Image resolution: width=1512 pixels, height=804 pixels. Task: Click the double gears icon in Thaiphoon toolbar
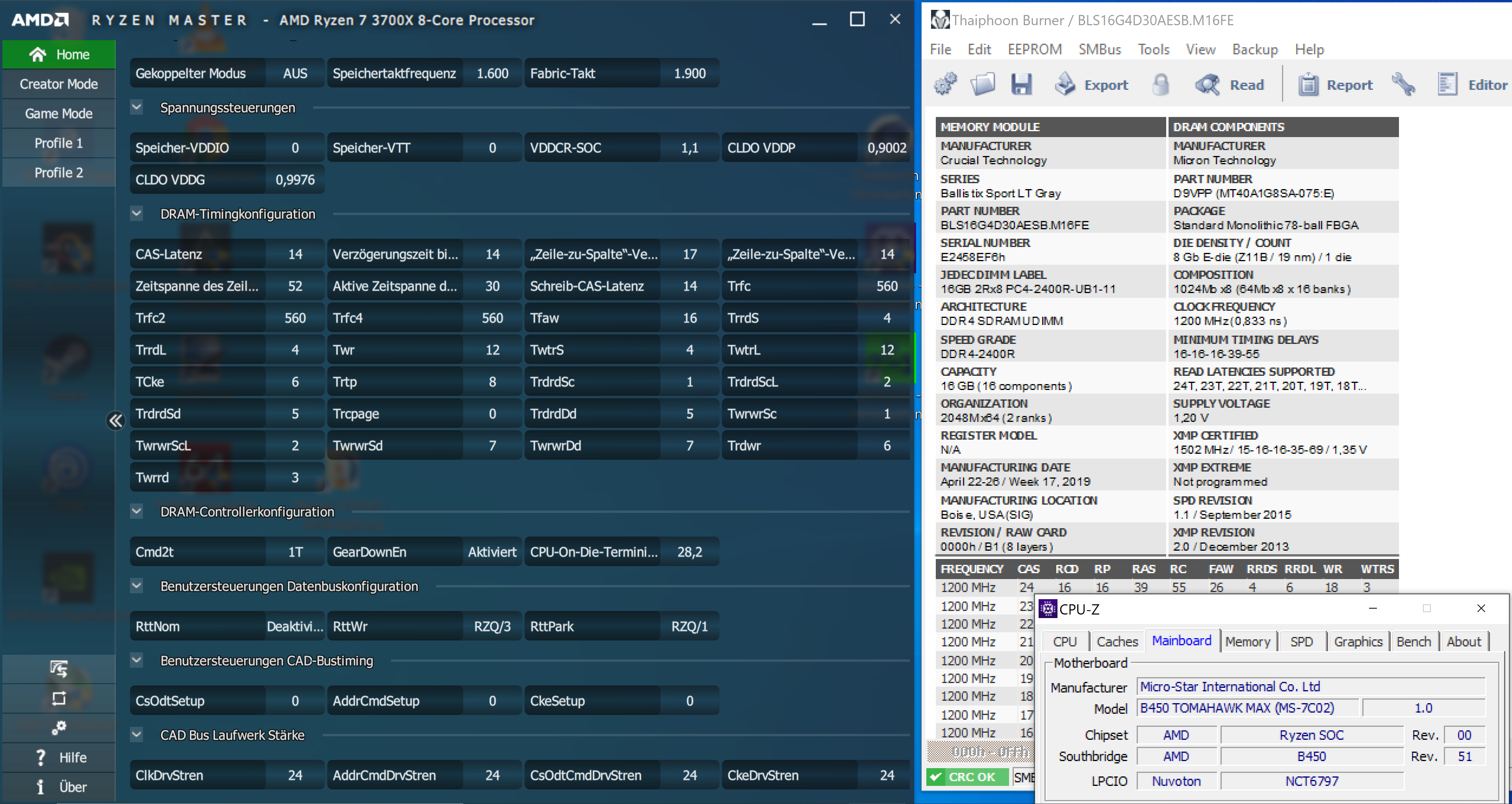click(945, 85)
